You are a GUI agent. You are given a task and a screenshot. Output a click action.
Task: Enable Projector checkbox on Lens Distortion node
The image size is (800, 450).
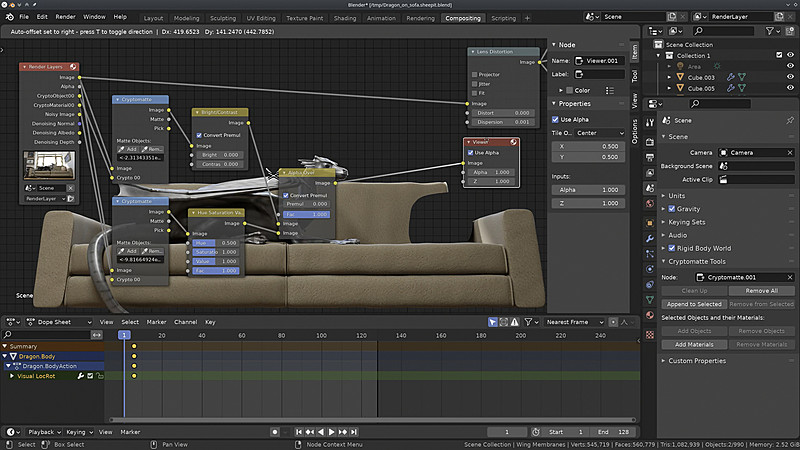pos(474,74)
